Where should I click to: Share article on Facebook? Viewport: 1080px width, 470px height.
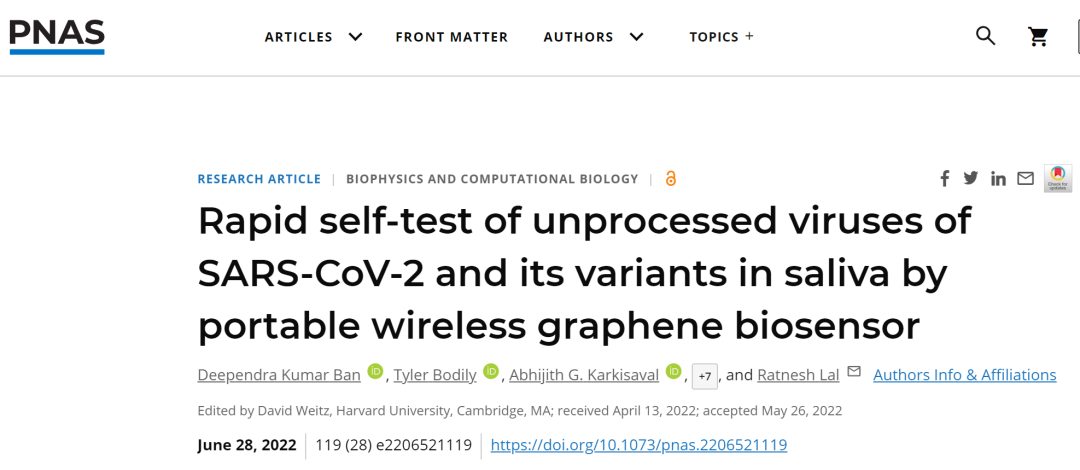tap(944, 179)
